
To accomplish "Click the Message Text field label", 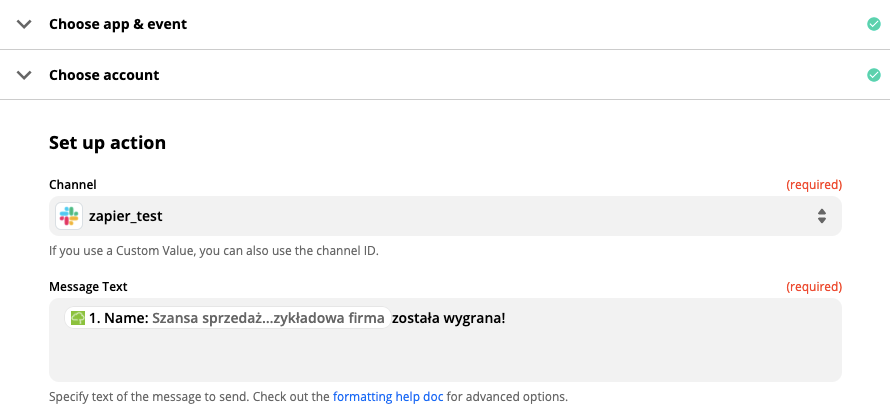I will coord(88,287).
